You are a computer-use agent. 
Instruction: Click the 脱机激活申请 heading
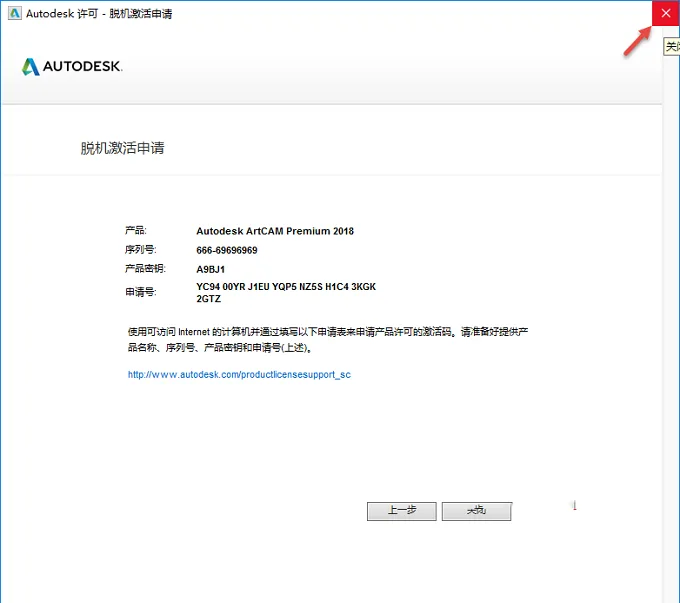[x=122, y=148]
